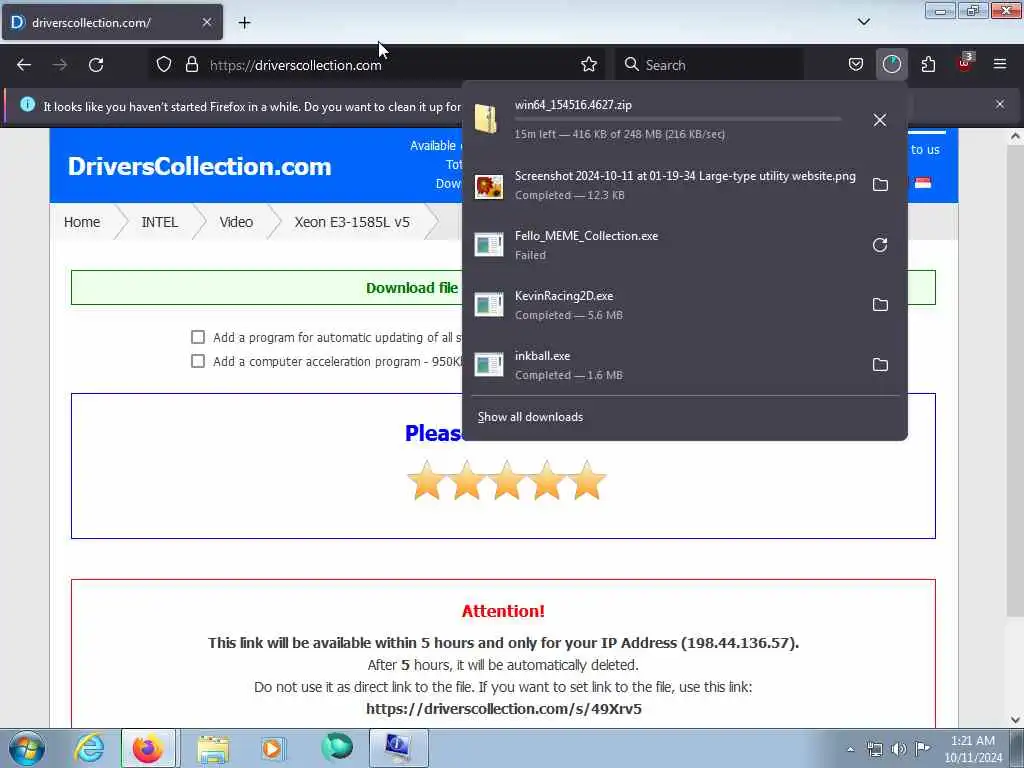
Task: Open the Save to Pocket icon
Action: tap(856, 65)
